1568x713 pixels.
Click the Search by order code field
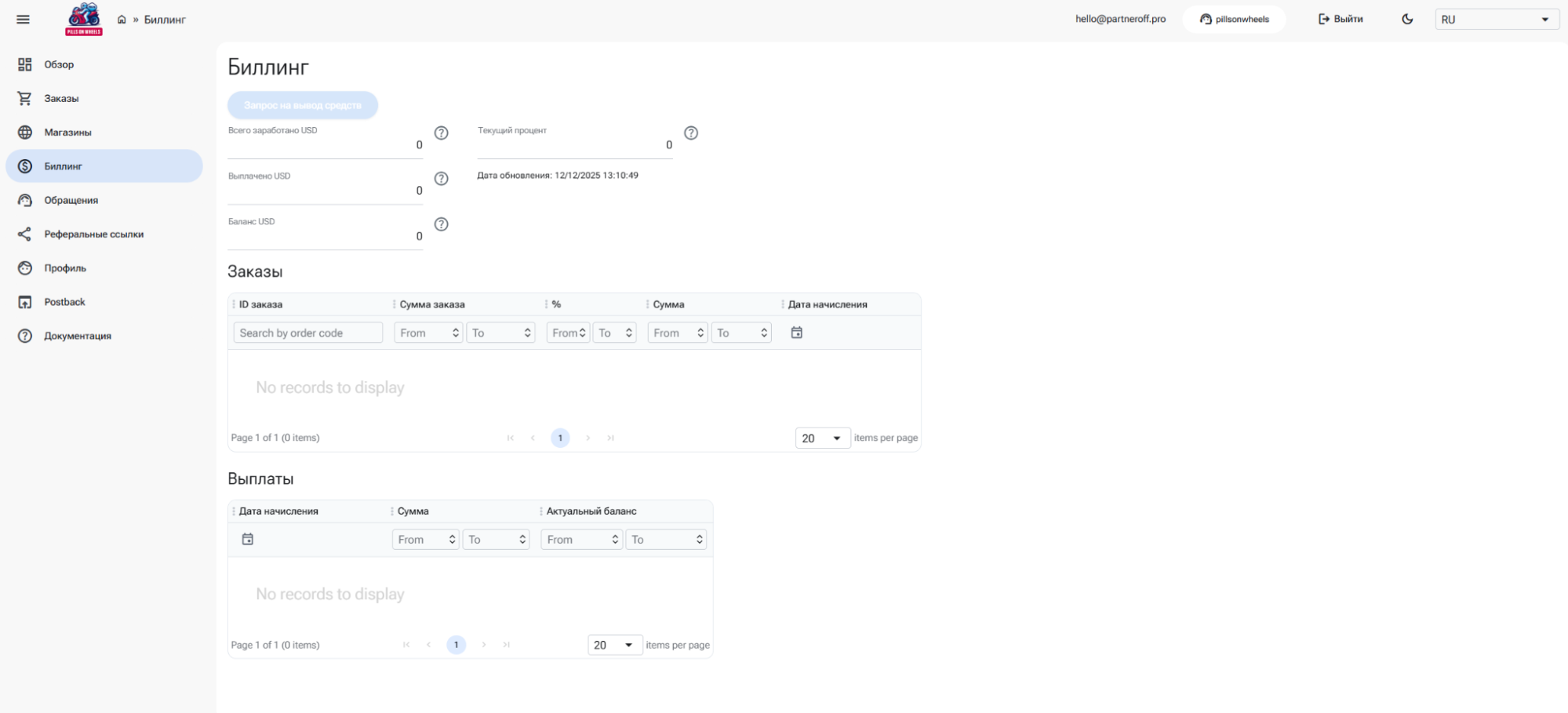coord(307,333)
